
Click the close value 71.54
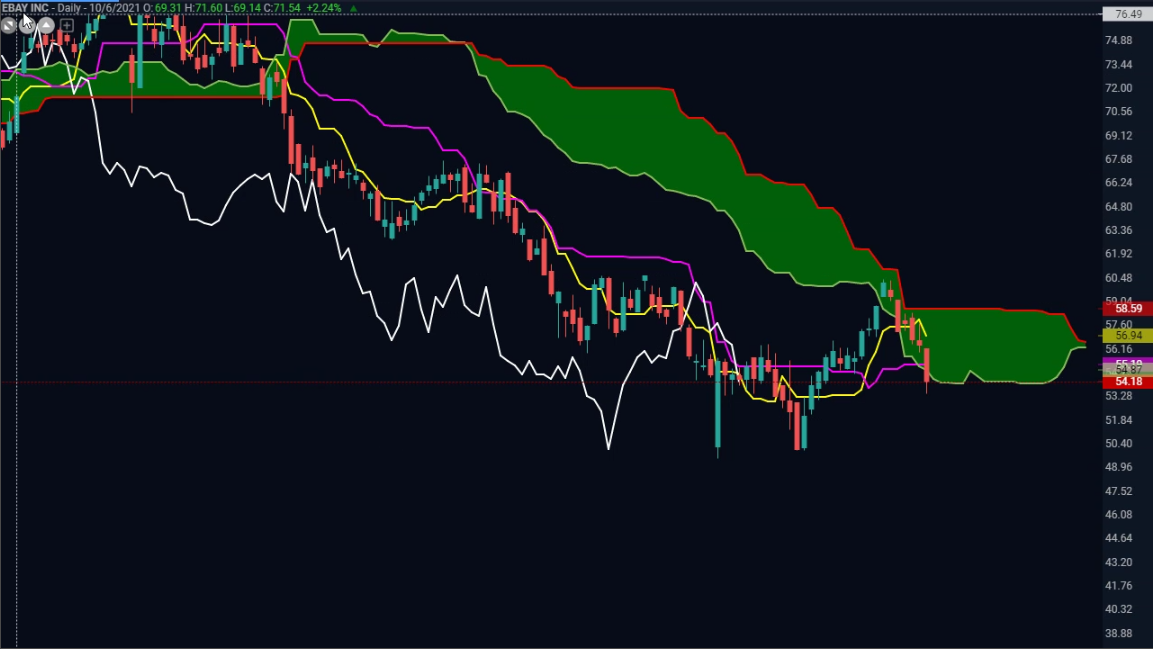click(x=287, y=8)
